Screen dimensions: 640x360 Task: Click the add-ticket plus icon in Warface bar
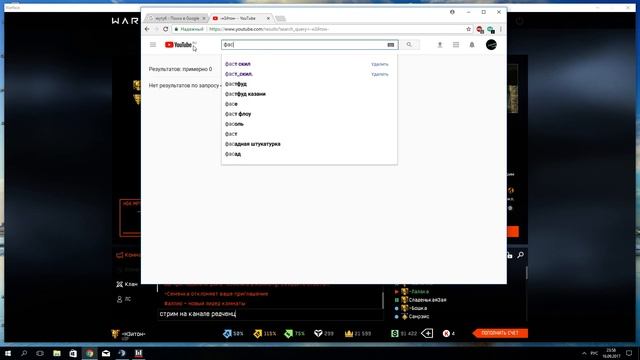pos(427,333)
